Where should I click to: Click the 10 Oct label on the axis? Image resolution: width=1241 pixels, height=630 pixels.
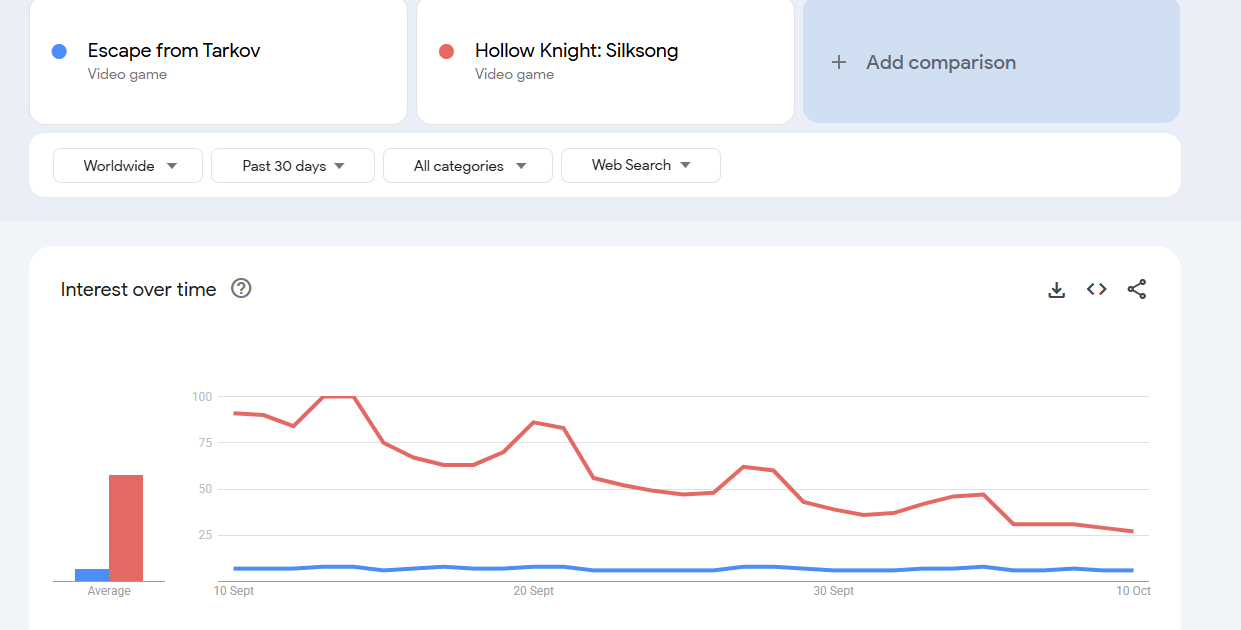coord(1134,591)
